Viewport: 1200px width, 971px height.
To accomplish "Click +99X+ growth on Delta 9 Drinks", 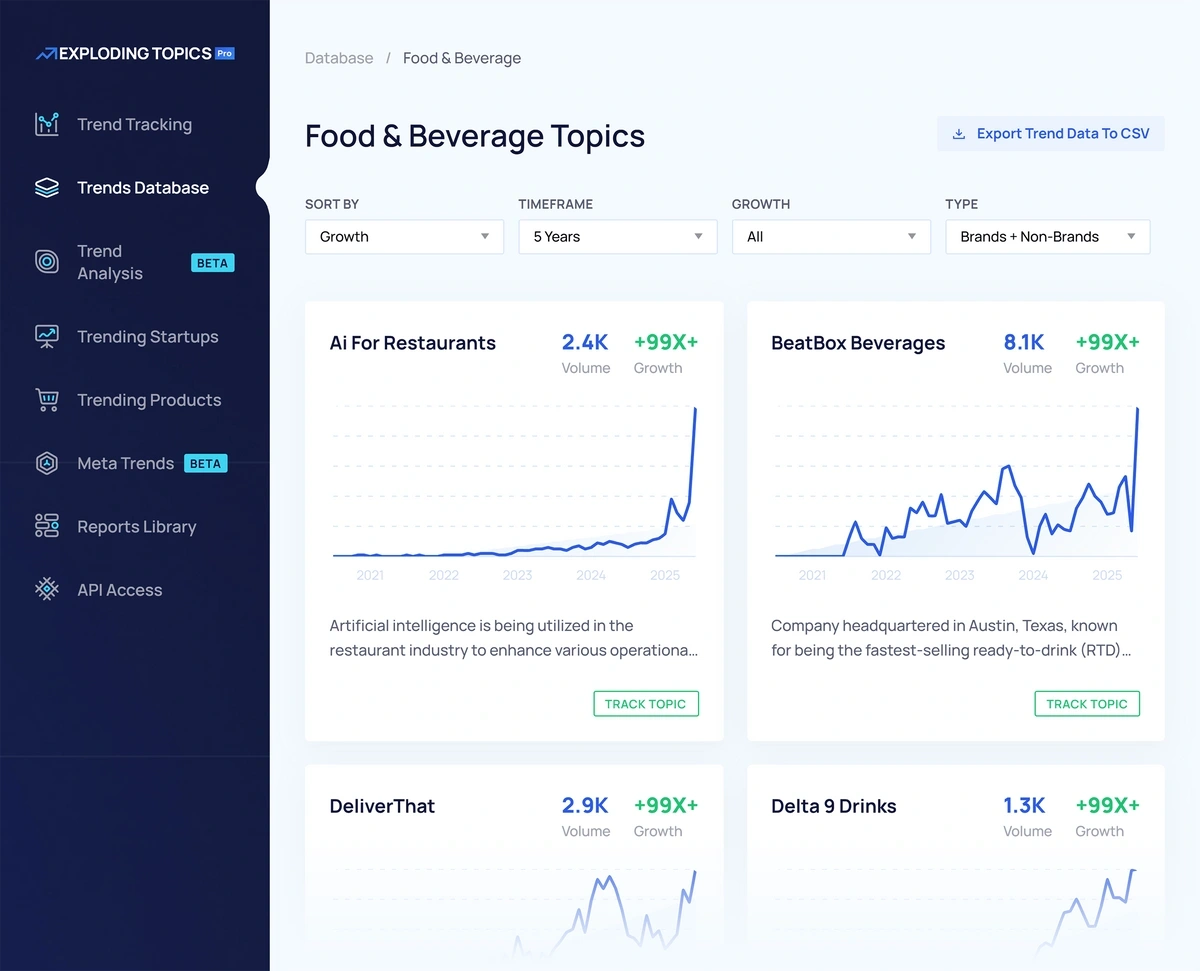I will pos(1107,806).
